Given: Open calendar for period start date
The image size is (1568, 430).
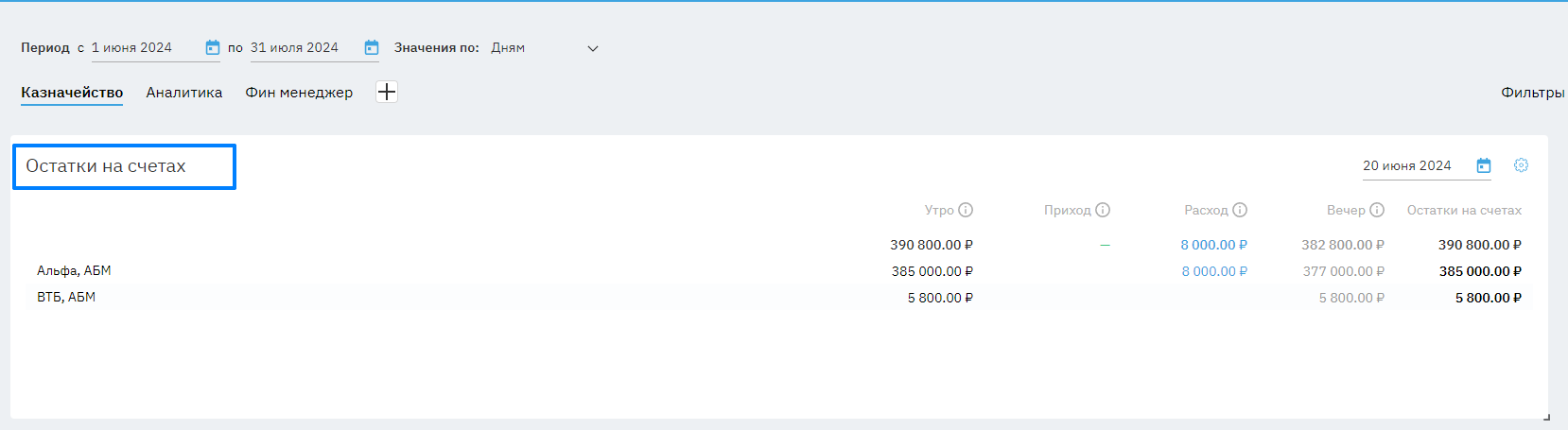Looking at the screenshot, I should 212,47.
